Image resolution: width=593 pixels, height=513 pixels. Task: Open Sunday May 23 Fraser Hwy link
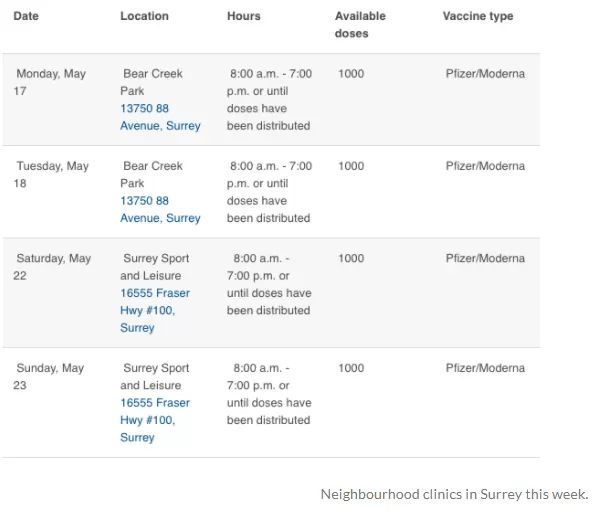pos(155,420)
